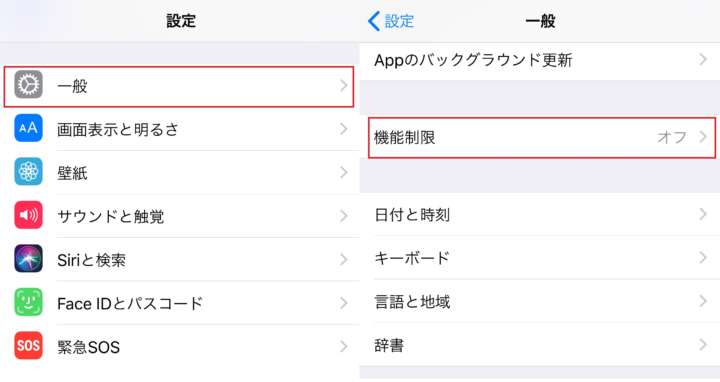Select the 壁紙 label text

[x=72, y=173]
